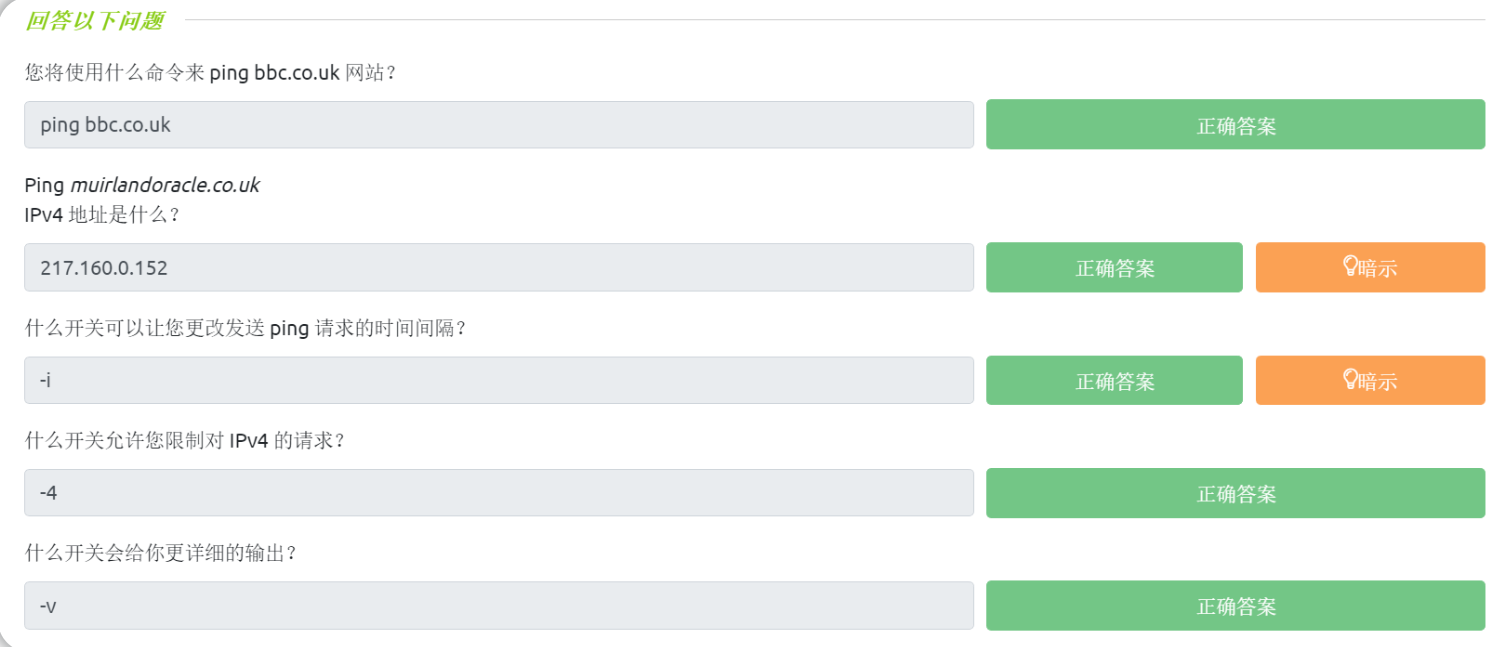The width and height of the screenshot is (1498, 647).
Task: Click the 暗示 hint button for the IPv4 address question
Action: point(1370,267)
